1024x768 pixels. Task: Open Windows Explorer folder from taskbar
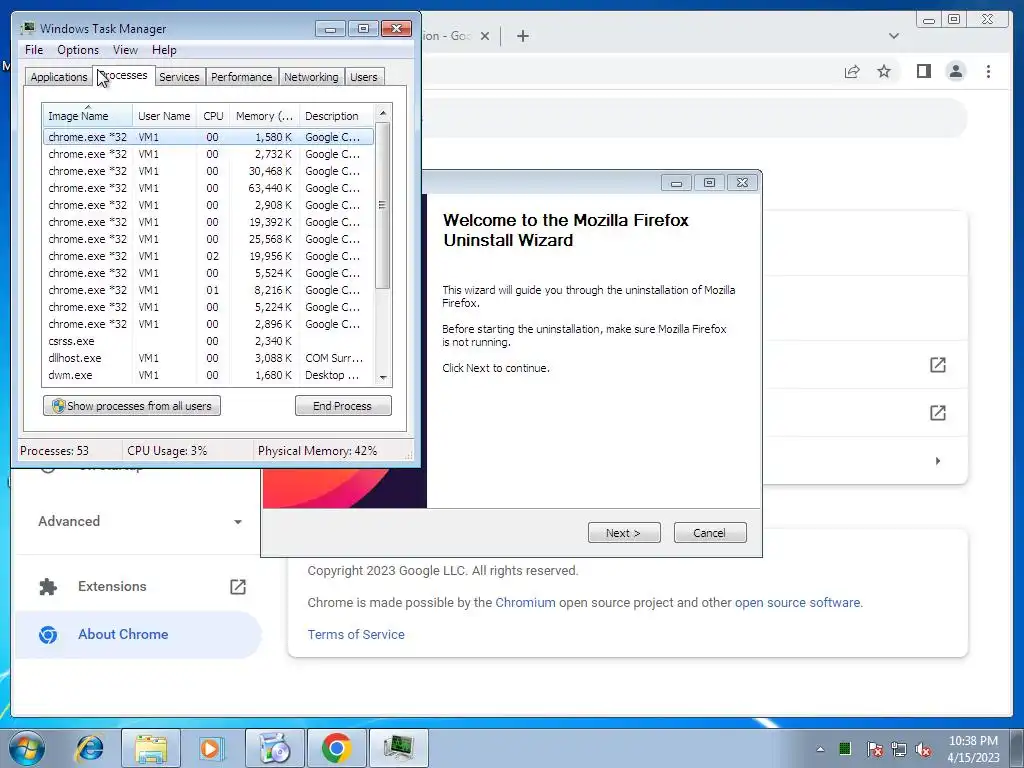pyautogui.click(x=151, y=748)
